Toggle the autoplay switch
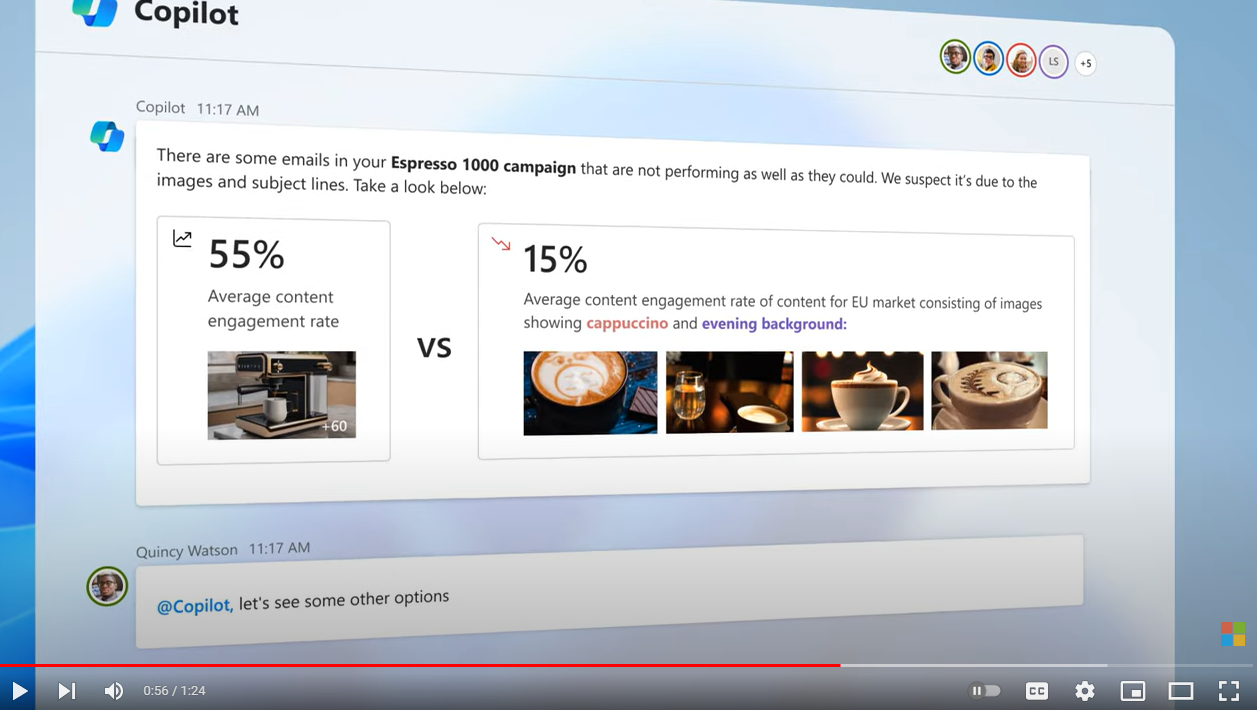This screenshot has width=1257, height=710. coord(985,691)
